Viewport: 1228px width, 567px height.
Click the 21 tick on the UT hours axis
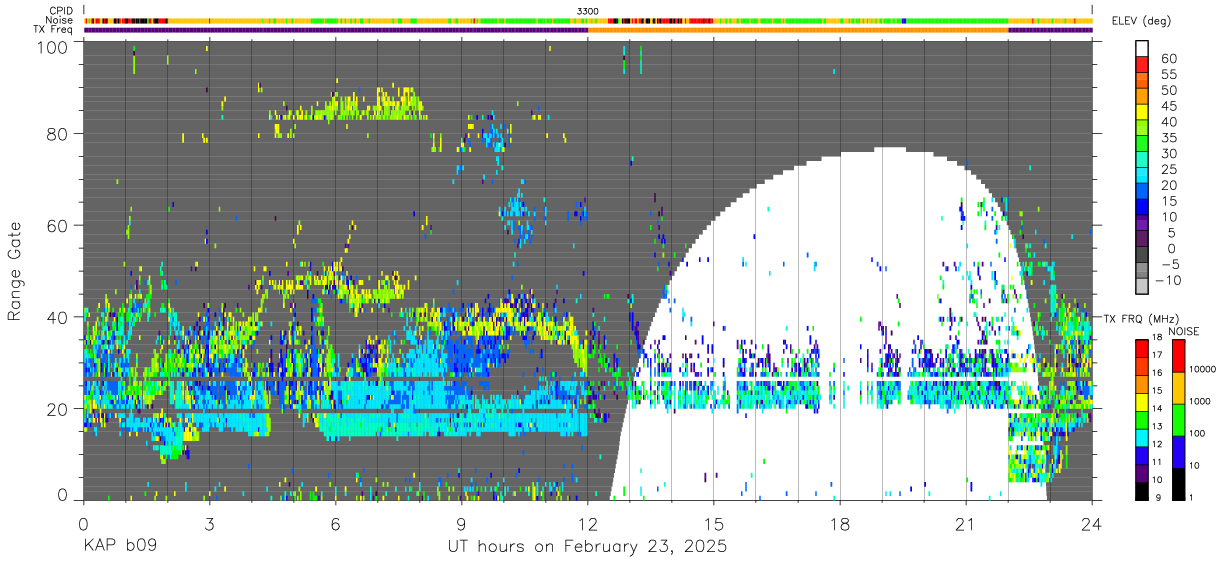pyautogui.click(x=965, y=523)
